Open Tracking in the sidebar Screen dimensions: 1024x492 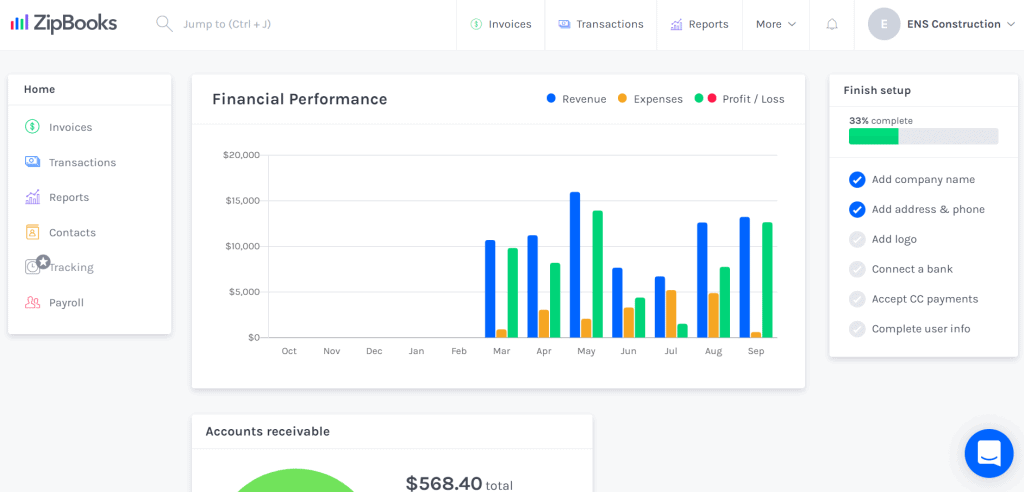click(x=71, y=267)
